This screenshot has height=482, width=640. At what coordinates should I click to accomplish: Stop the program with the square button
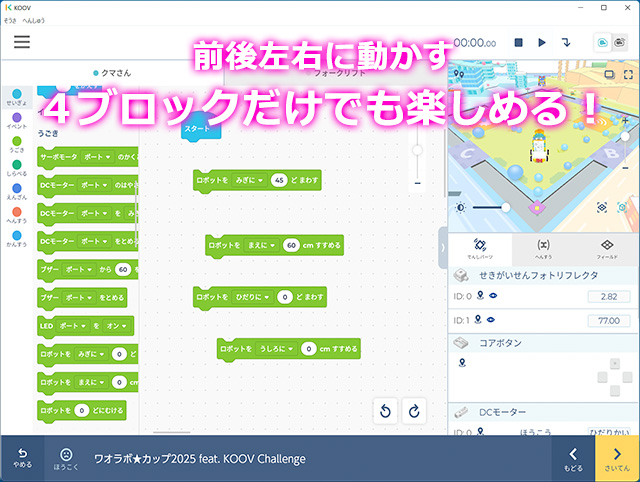(518, 42)
